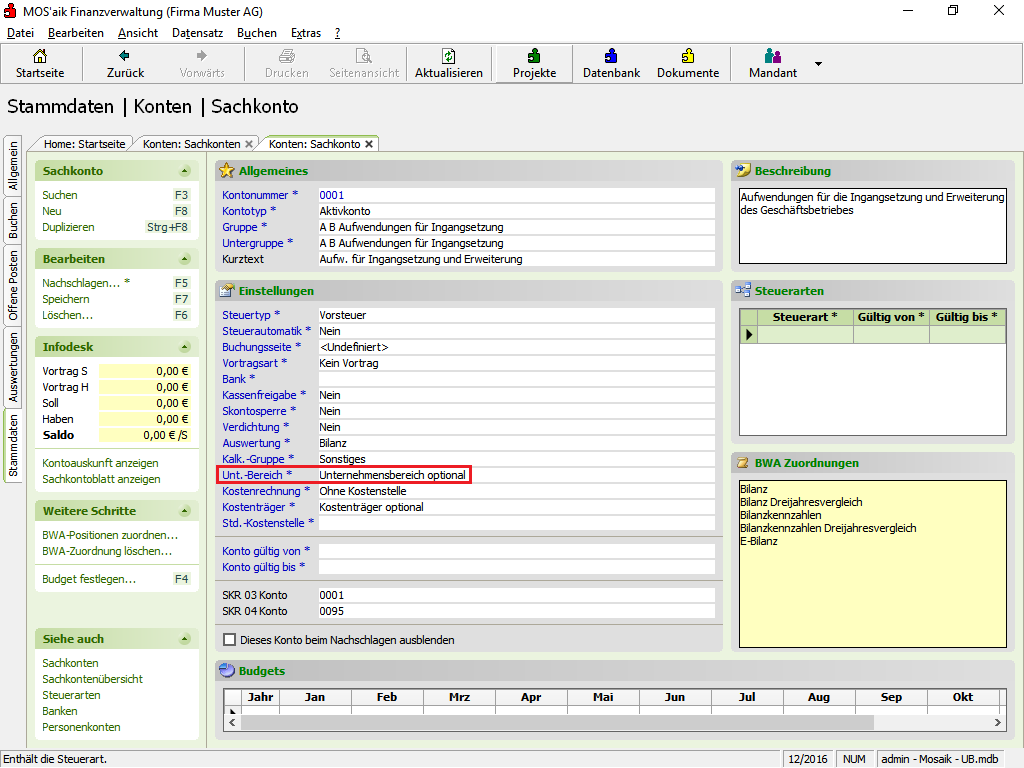Click Neu to create an account
The image size is (1024, 768).
coord(52,211)
